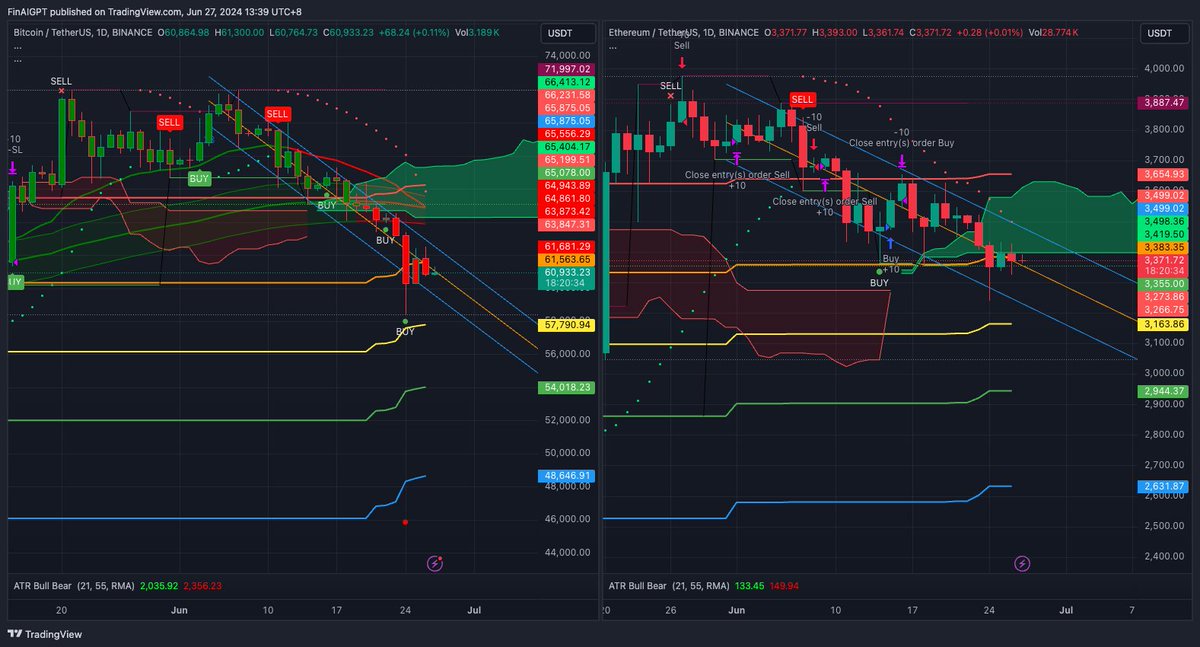This screenshot has width=1200, height=647.
Task: Click the Ethereum / TetherUS chart title
Action: pyautogui.click(x=685, y=32)
